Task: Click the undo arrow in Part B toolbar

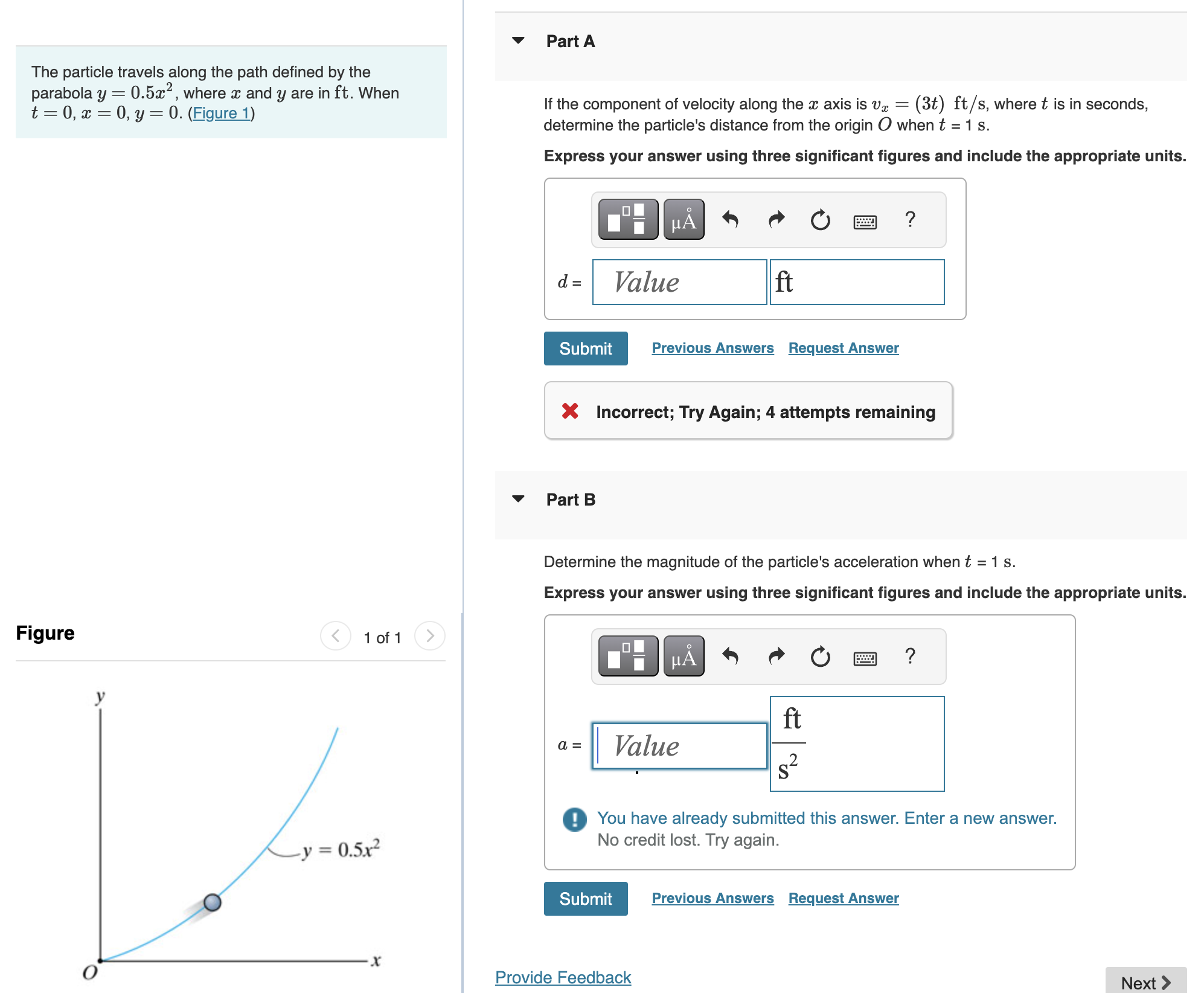Action: tap(731, 657)
